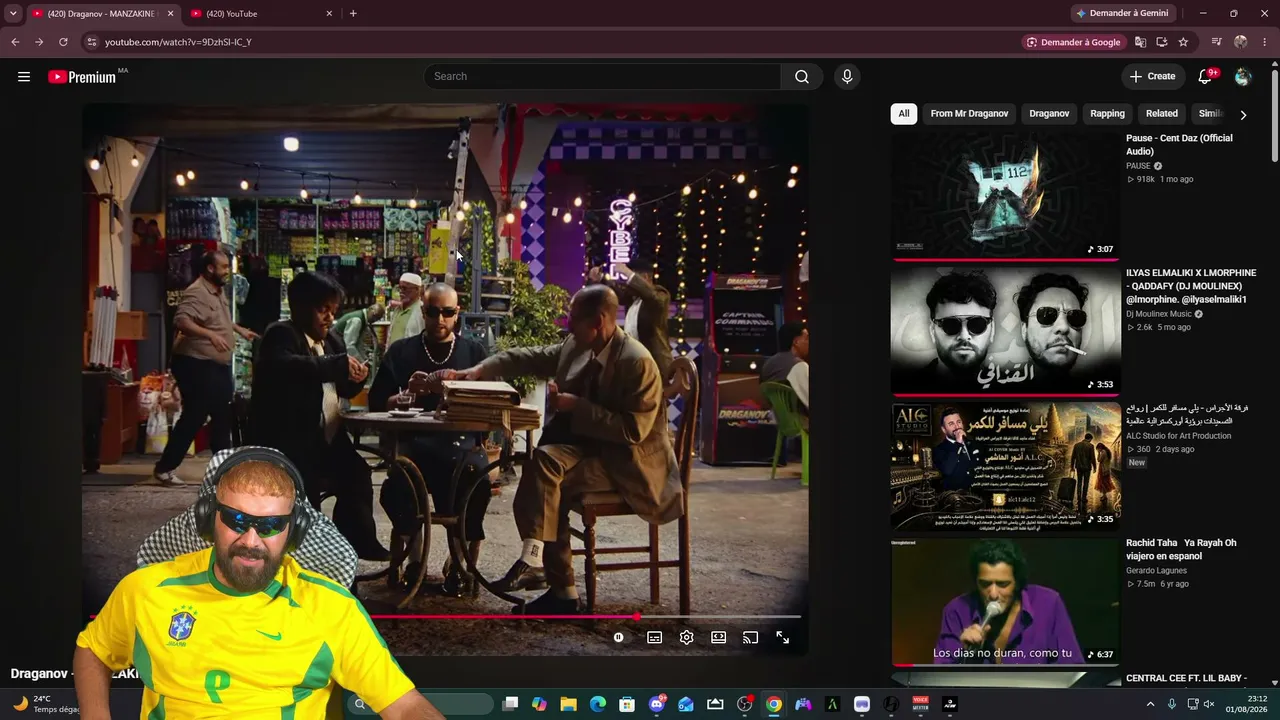This screenshot has width=1280, height=720.
Task: Reload the YouTube page
Action: click(63, 42)
